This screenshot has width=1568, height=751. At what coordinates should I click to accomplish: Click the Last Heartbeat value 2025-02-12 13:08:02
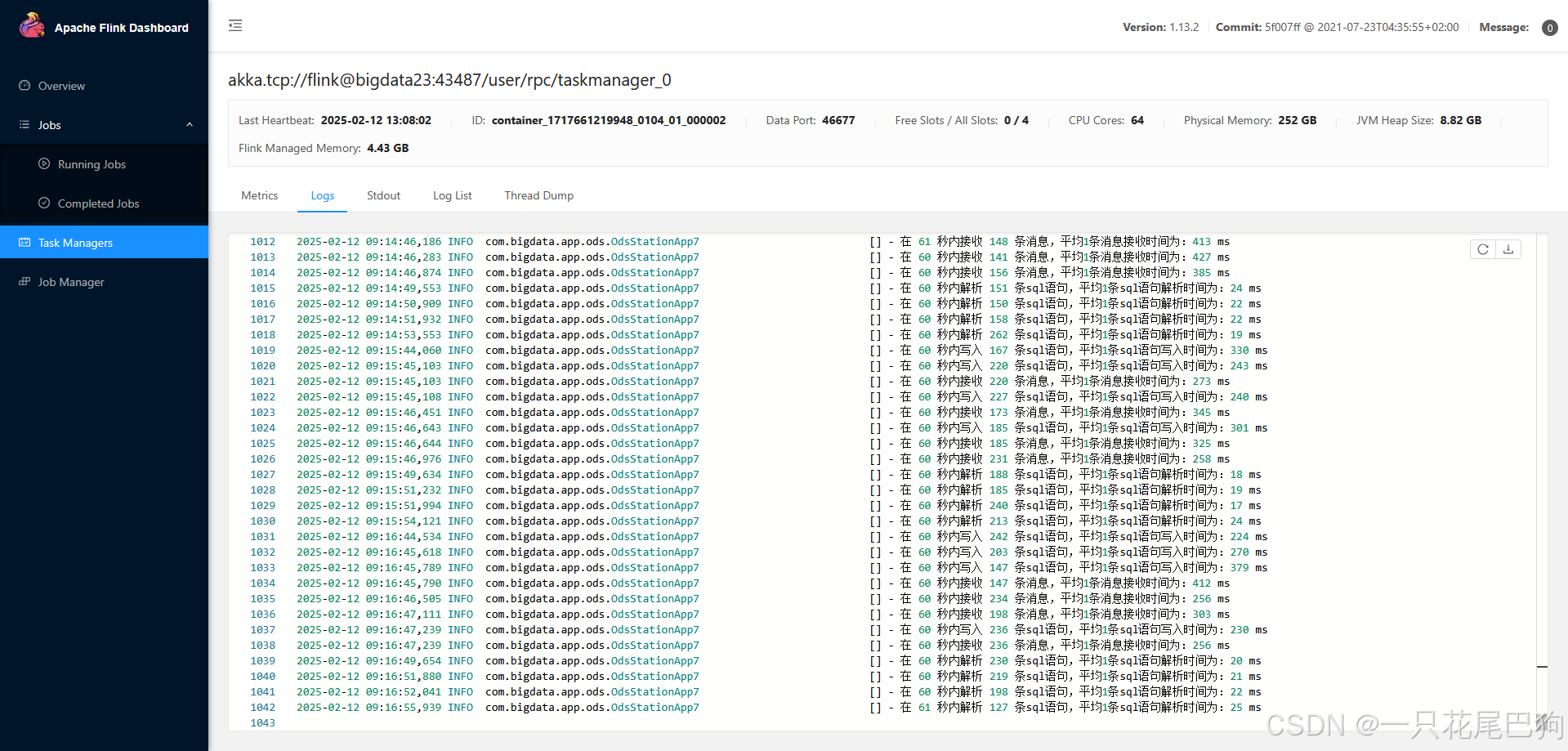[x=376, y=120]
